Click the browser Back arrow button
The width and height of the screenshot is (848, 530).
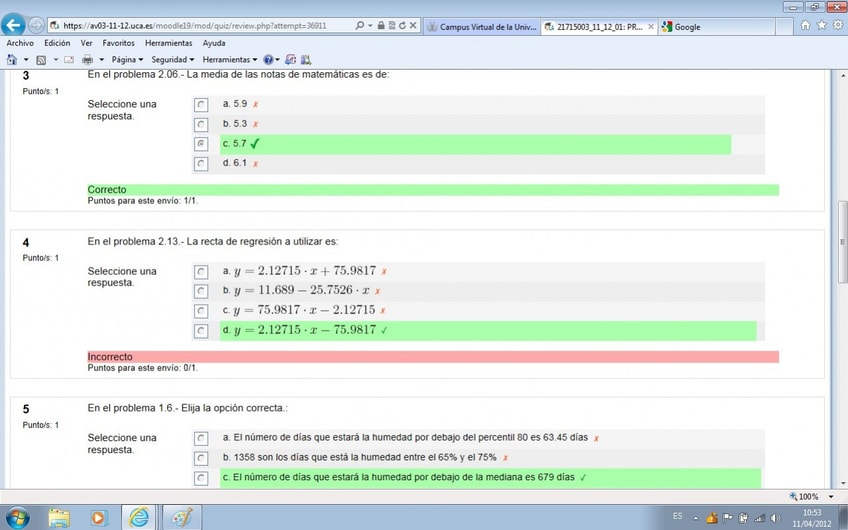(13, 25)
